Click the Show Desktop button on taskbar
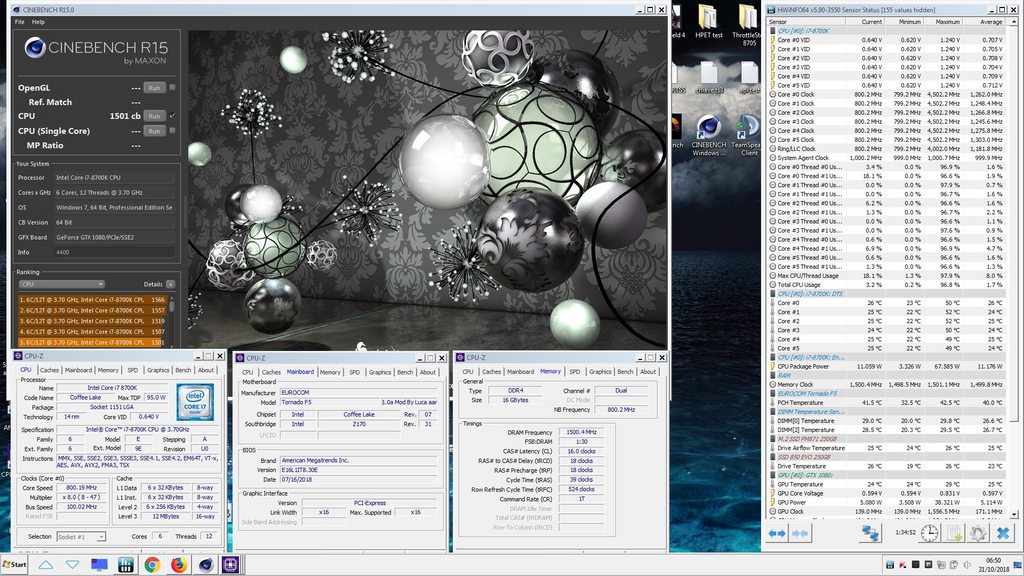The width and height of the screenshot is (1024, 576). pyautogui.click(x=1019, y=565)
